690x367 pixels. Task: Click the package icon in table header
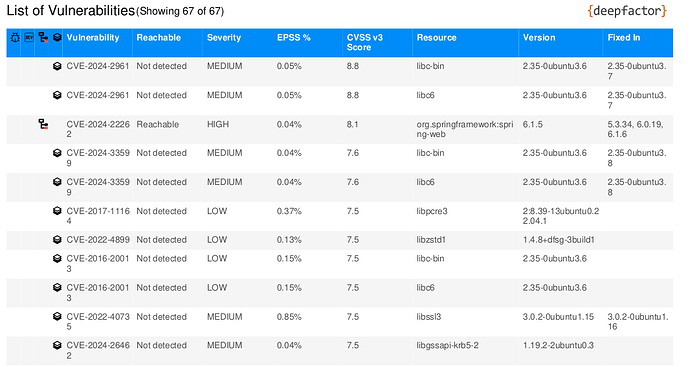(57, 38)
